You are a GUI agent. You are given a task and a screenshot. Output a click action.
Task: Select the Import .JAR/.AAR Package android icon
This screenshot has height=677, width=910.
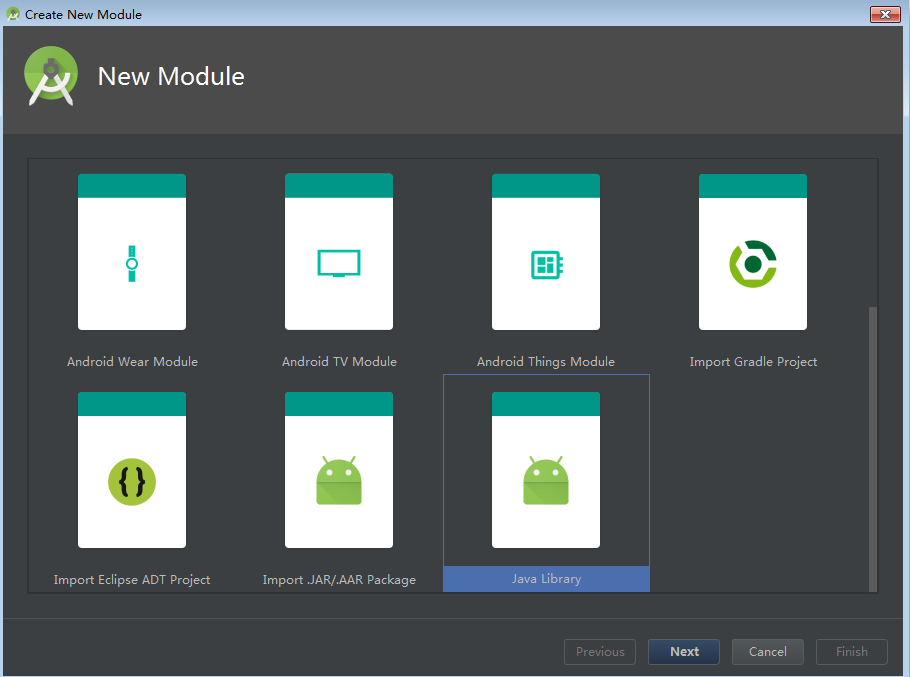[x=339, y=480]
